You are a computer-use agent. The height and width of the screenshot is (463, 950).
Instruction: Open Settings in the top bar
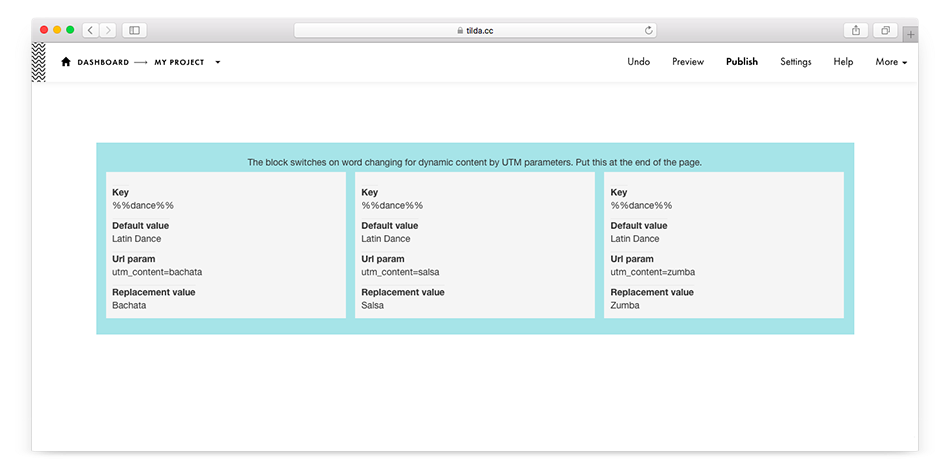pyautogui.click(x=796, y=62)
